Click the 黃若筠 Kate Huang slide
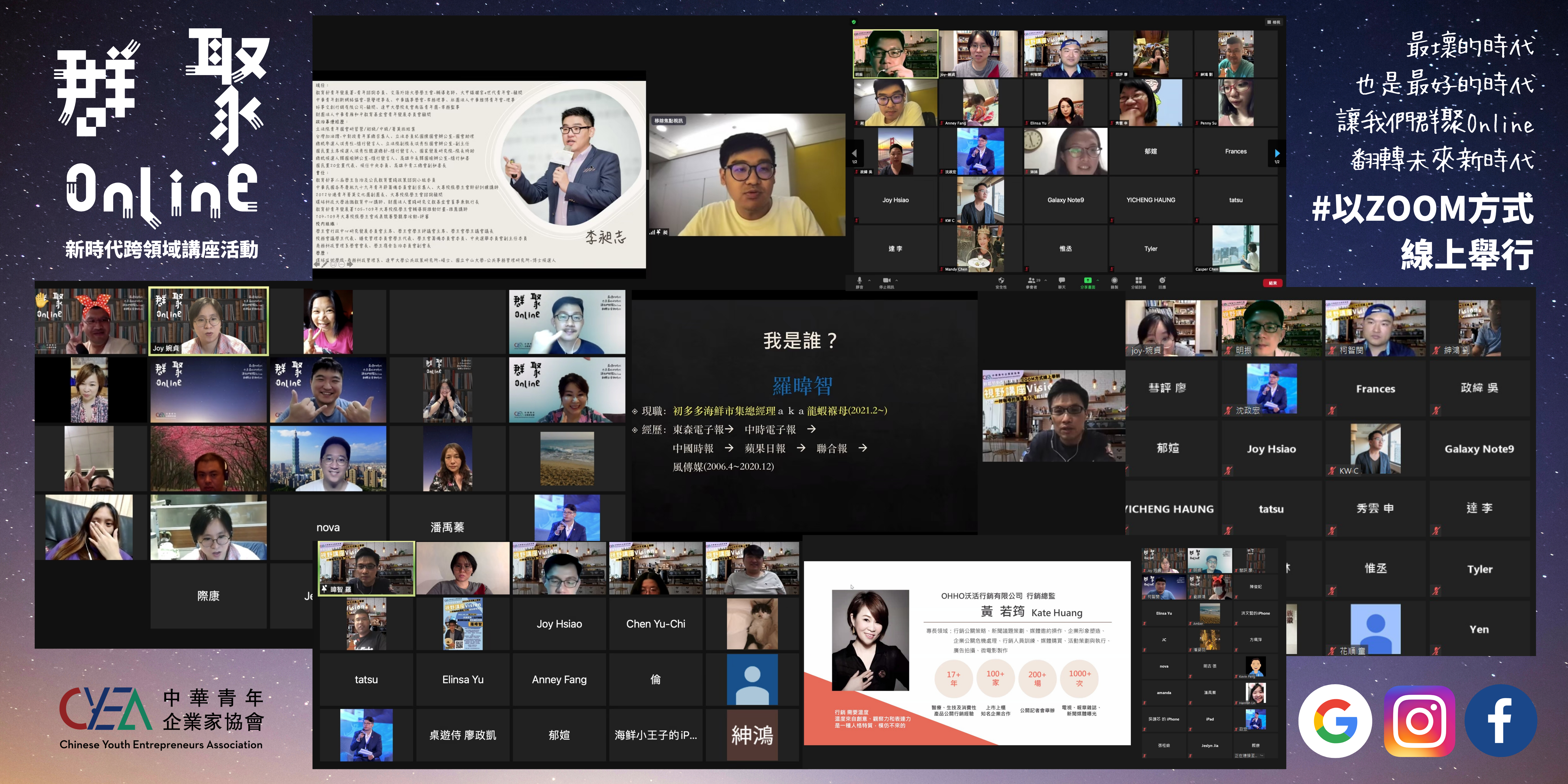The image size is (1568, 784). pos(967,653)
